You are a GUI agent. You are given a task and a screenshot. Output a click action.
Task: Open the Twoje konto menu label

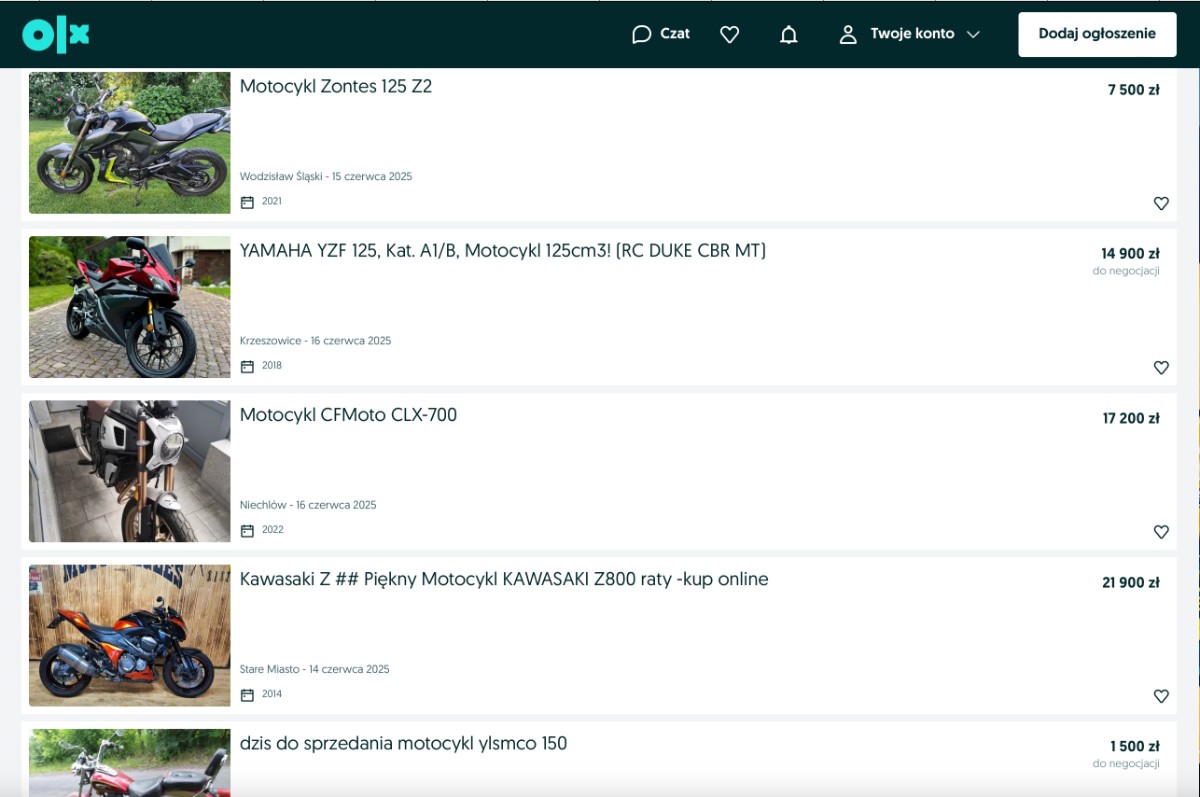coord(912,34)
